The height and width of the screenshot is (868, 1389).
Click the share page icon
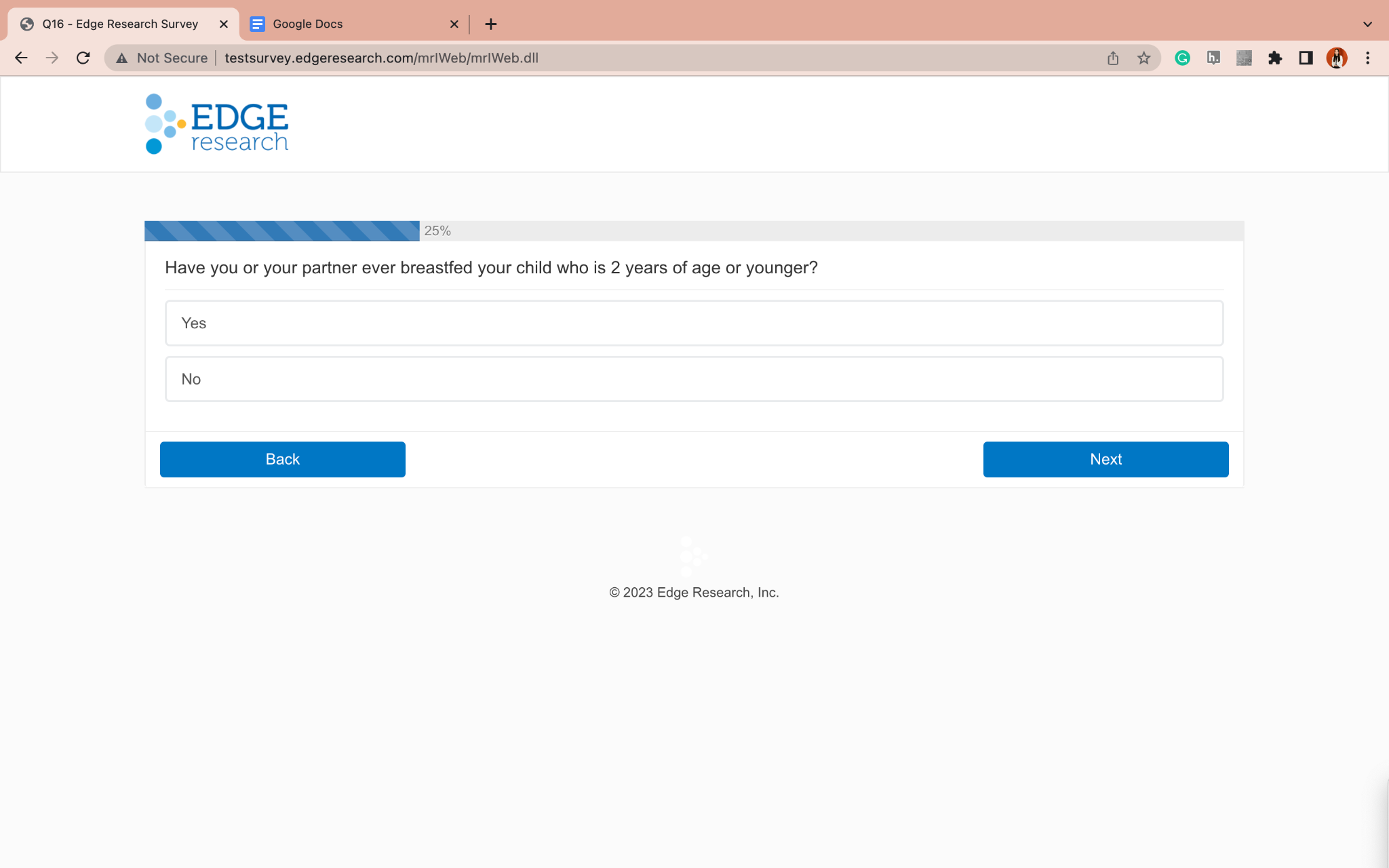[1112, 58]
